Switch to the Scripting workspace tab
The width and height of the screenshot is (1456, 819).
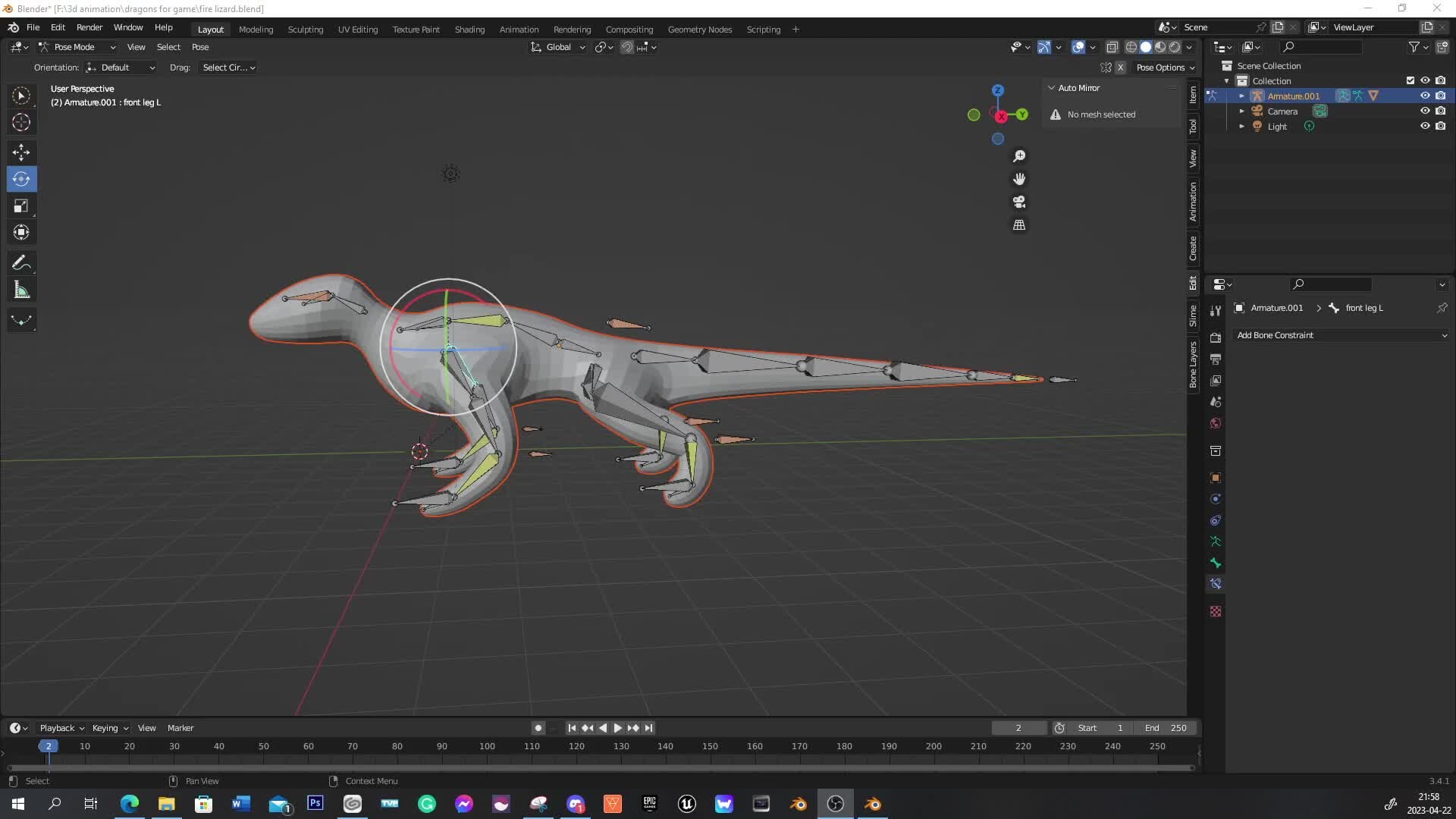(x=764, y=29)
